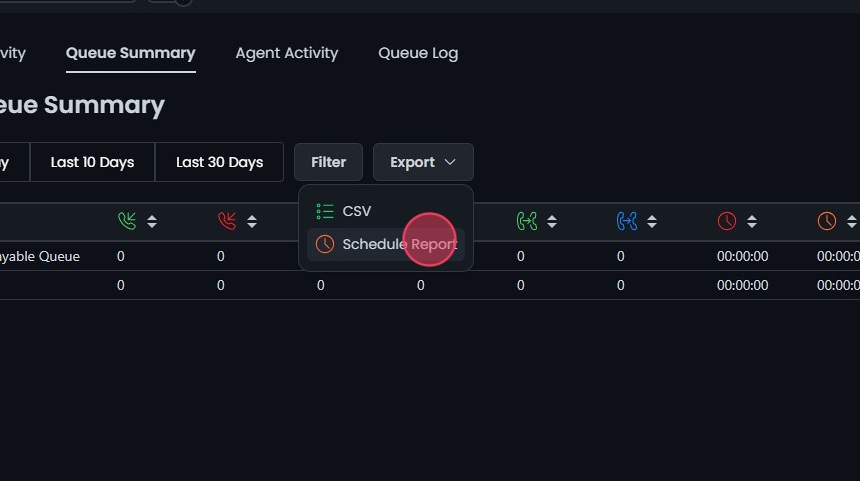Click the blue call transfer column icon
Viewport: 860px width, 481px height.
pyautogui.click(x=627, y=221)
